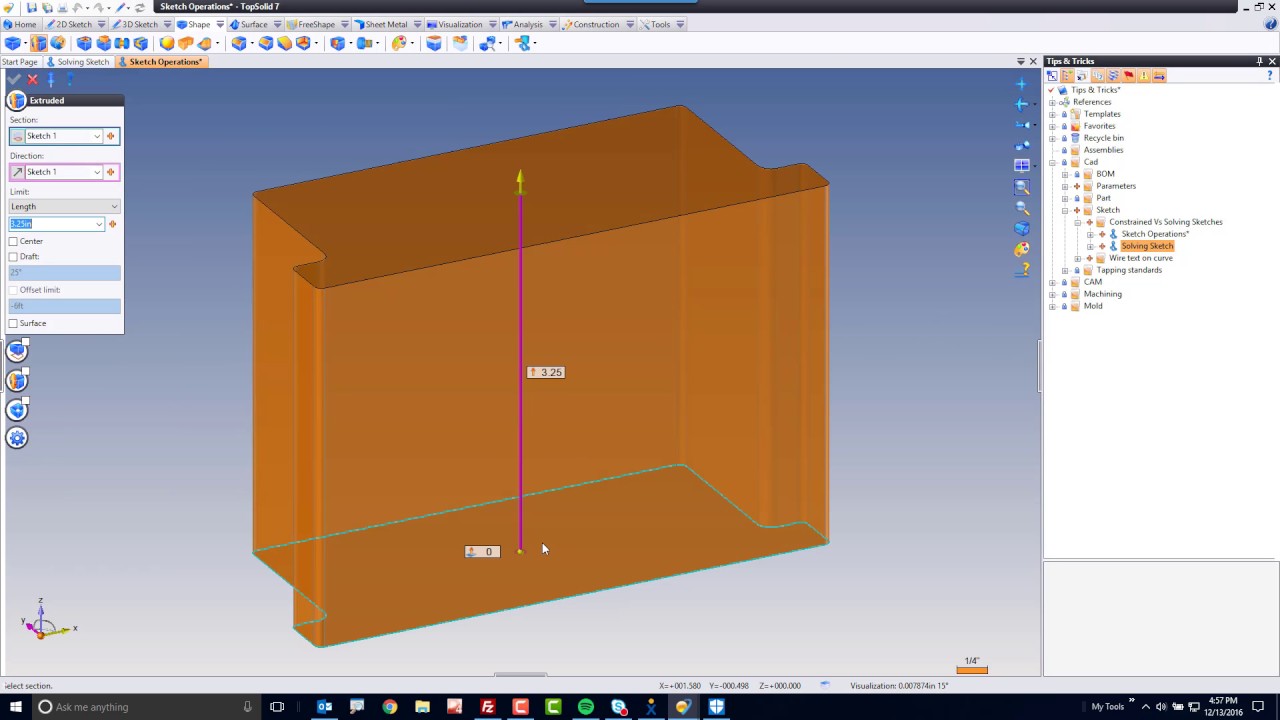This screenshot has height=720, width=1280.
Task: Open the Section Sketch 1 dropdown
Action: coord(97,136)
